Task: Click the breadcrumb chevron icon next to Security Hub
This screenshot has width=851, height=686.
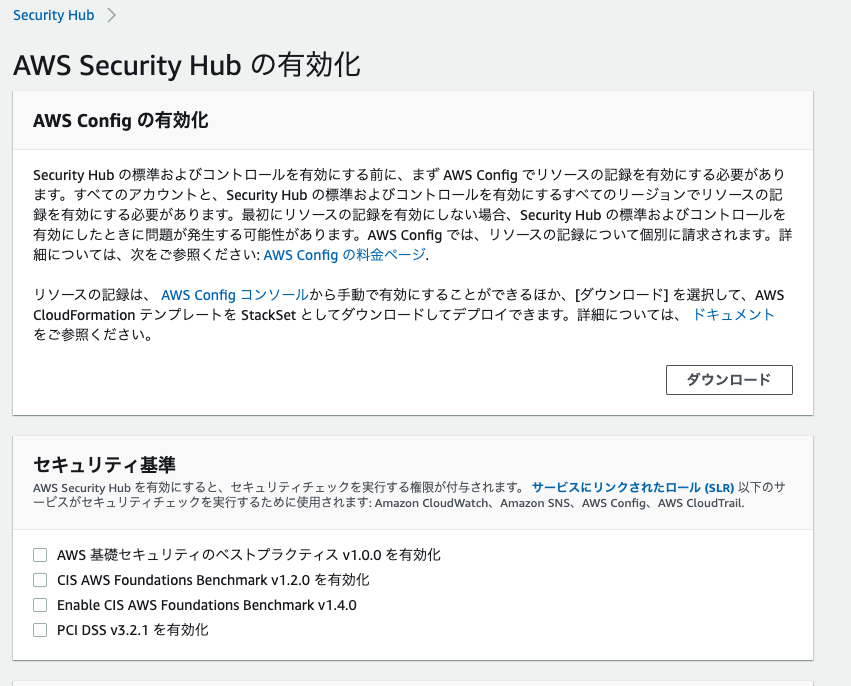Action: 110,15
